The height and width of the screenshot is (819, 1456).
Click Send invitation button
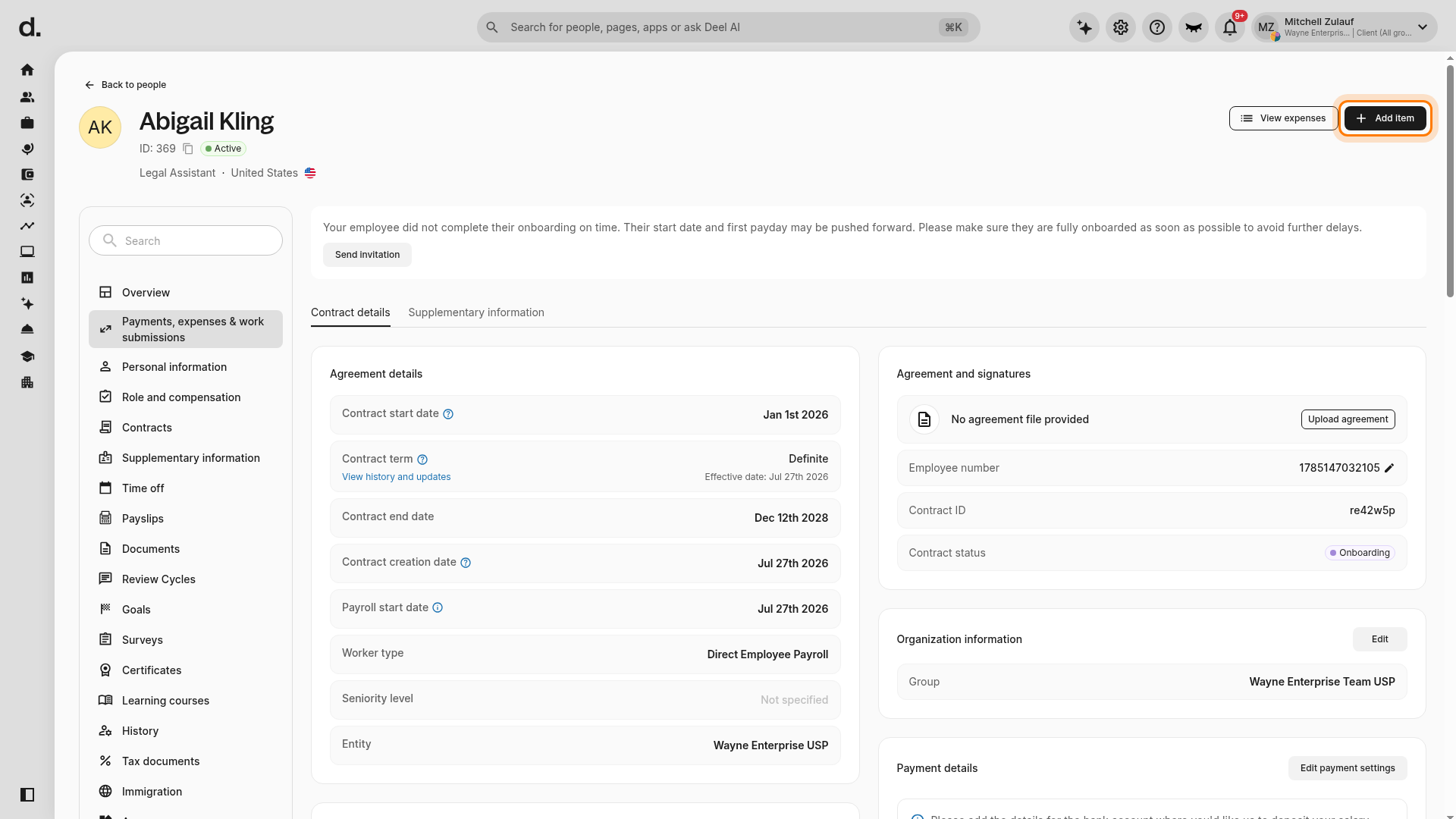click(367, 255)
